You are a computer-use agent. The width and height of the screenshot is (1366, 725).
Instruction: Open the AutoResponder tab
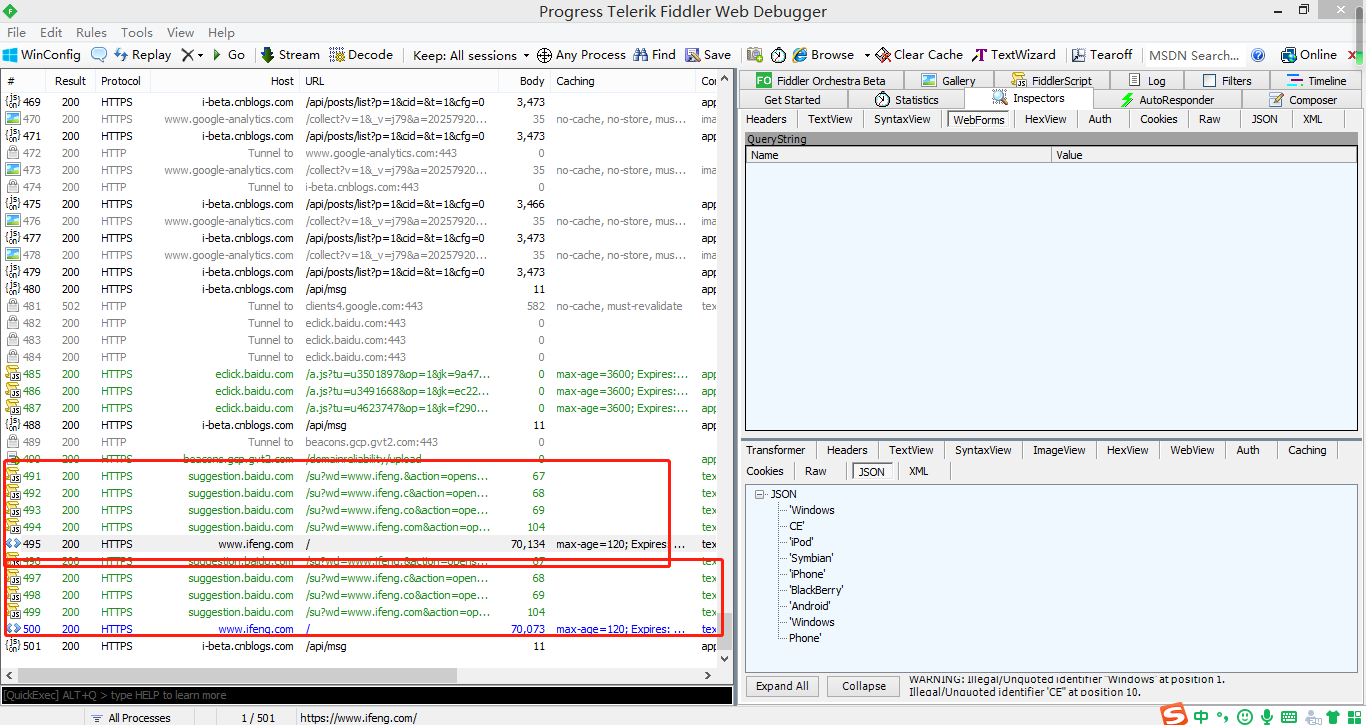pos(1167,100)
